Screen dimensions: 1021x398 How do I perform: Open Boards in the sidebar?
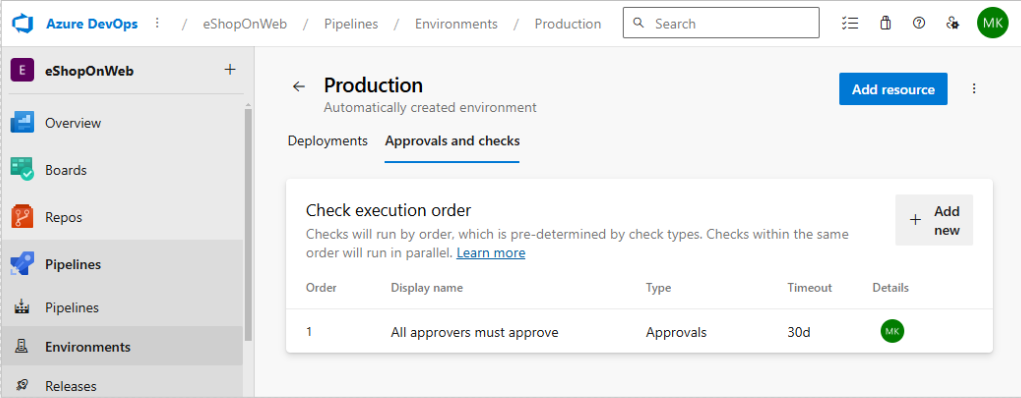[122, 170]
